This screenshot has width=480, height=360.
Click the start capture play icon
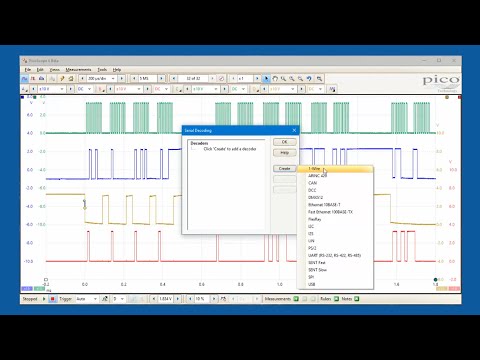point(44,299)
